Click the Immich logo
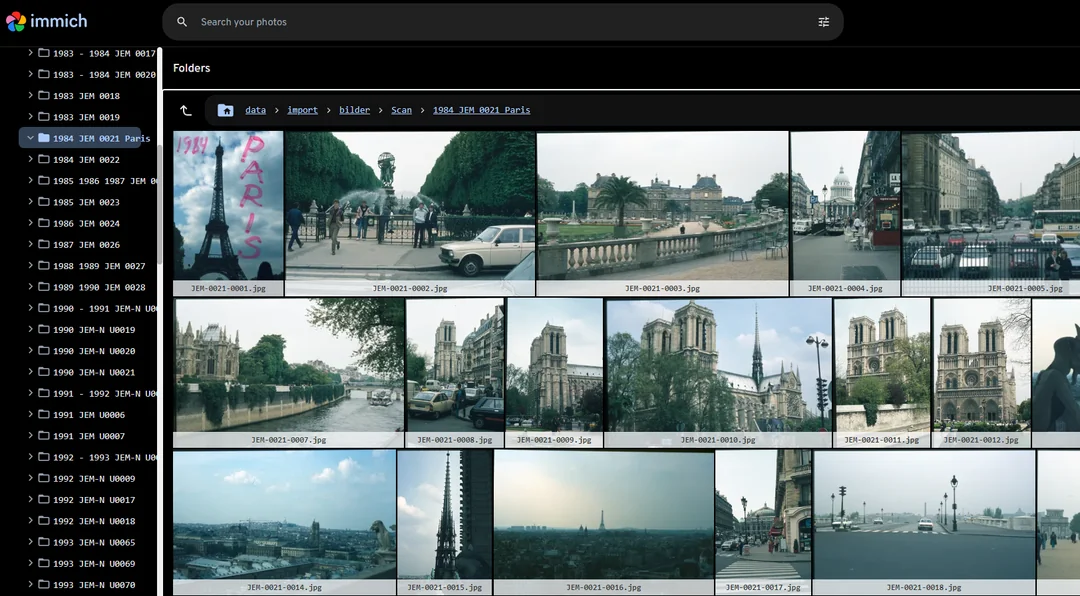This screenshot has height=596, width=1080. tap(46, 21)
